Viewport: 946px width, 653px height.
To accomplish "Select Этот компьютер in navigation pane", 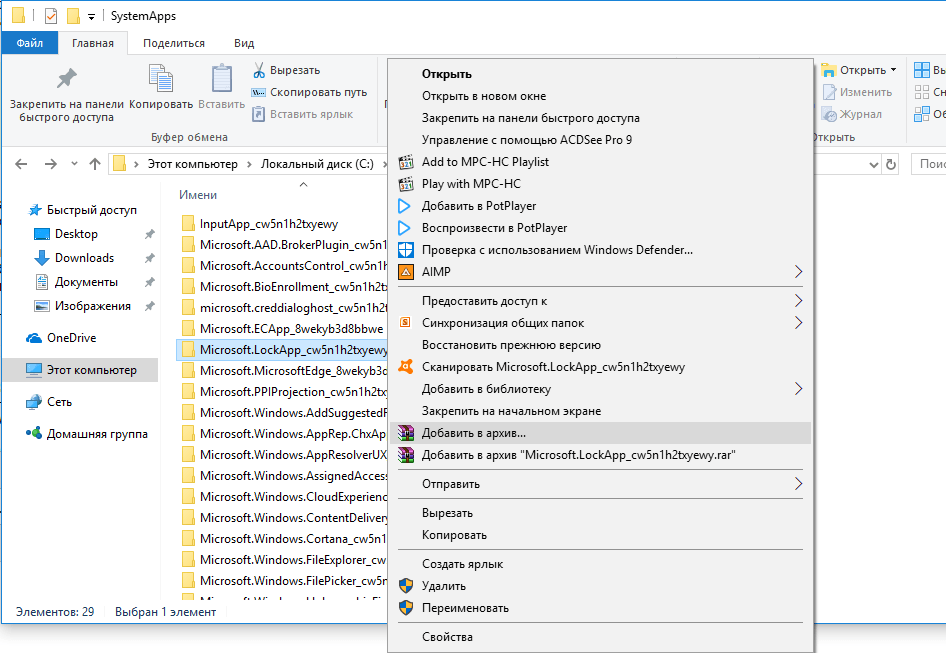I will point(81,370).
